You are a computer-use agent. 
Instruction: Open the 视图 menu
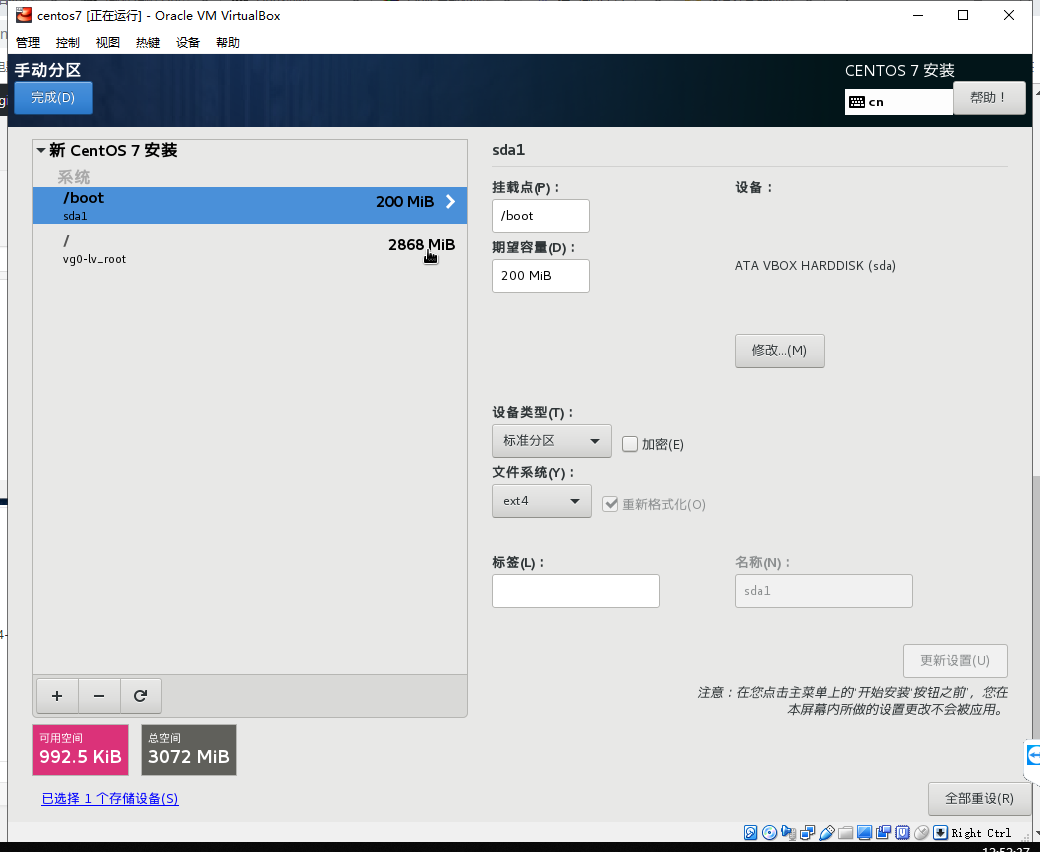[x=107, y=42]
